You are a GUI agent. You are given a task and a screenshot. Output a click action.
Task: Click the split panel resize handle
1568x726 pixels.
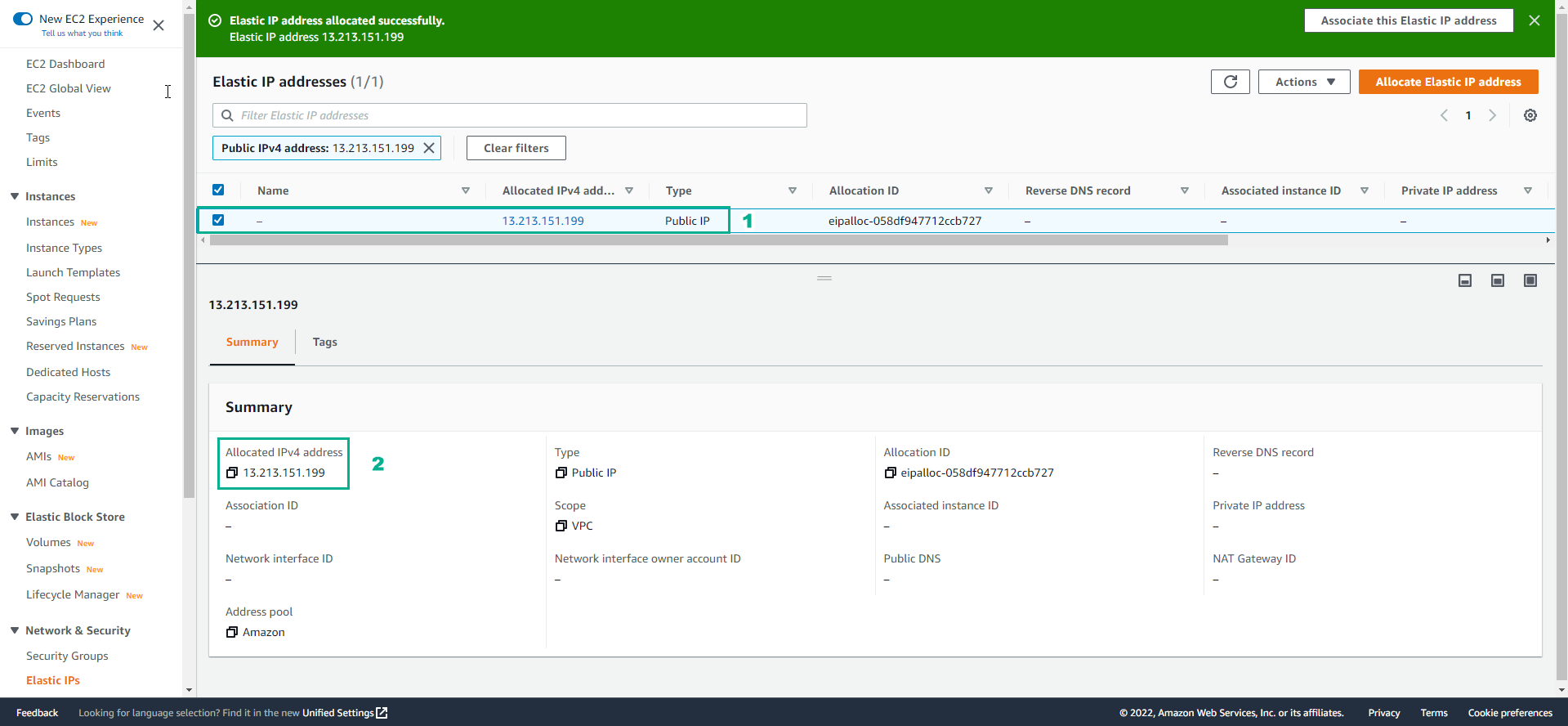[x=824, y=278]
